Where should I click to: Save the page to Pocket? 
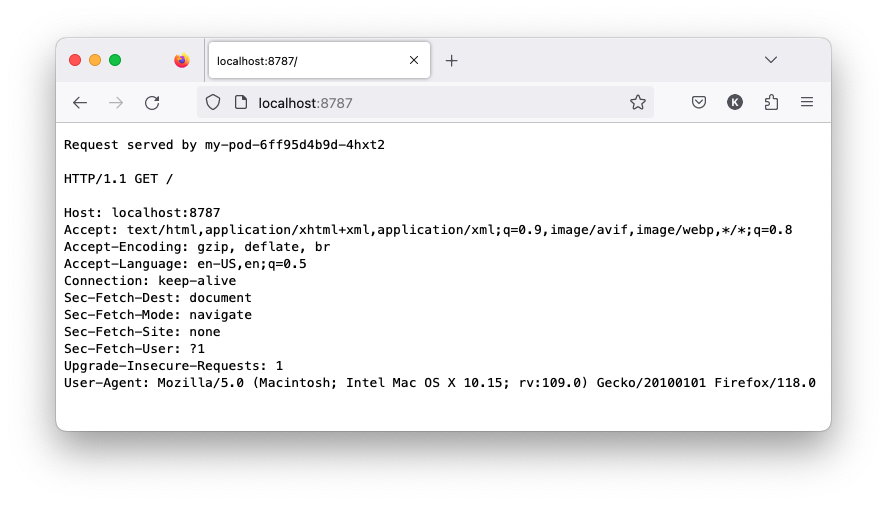[x=699, y=102]
